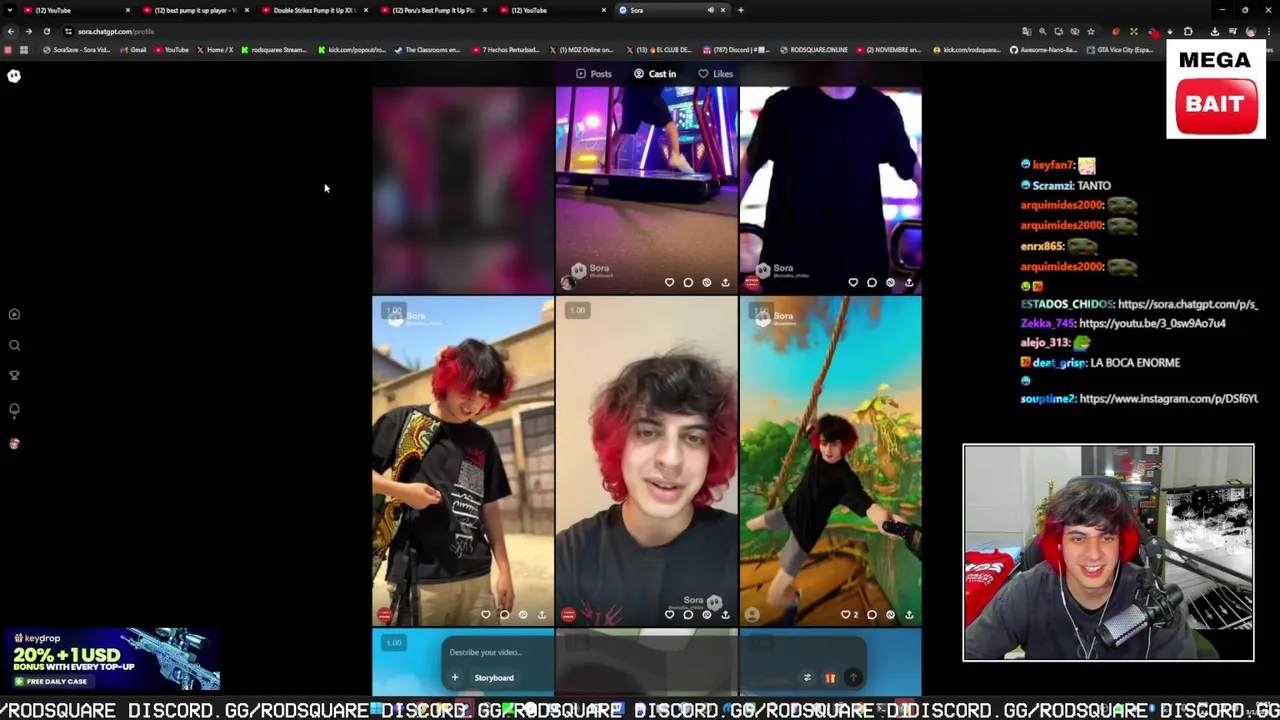Open the RODSQUARE.ONLINE bookmark
Screen dimensions: 1280x720
point(813,50)
